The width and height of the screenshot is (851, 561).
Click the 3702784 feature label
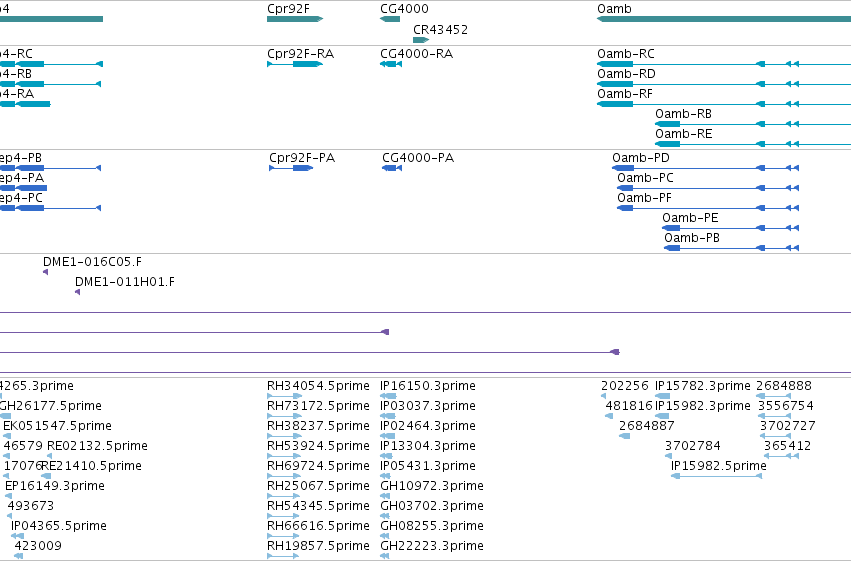(x=693, y=446)
